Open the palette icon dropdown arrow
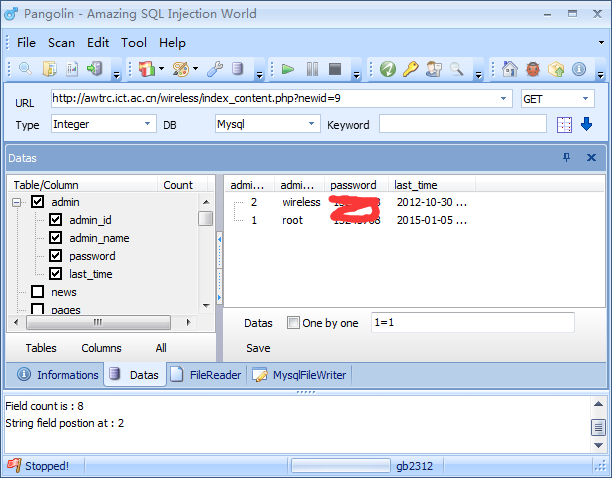 pos(195,69)
